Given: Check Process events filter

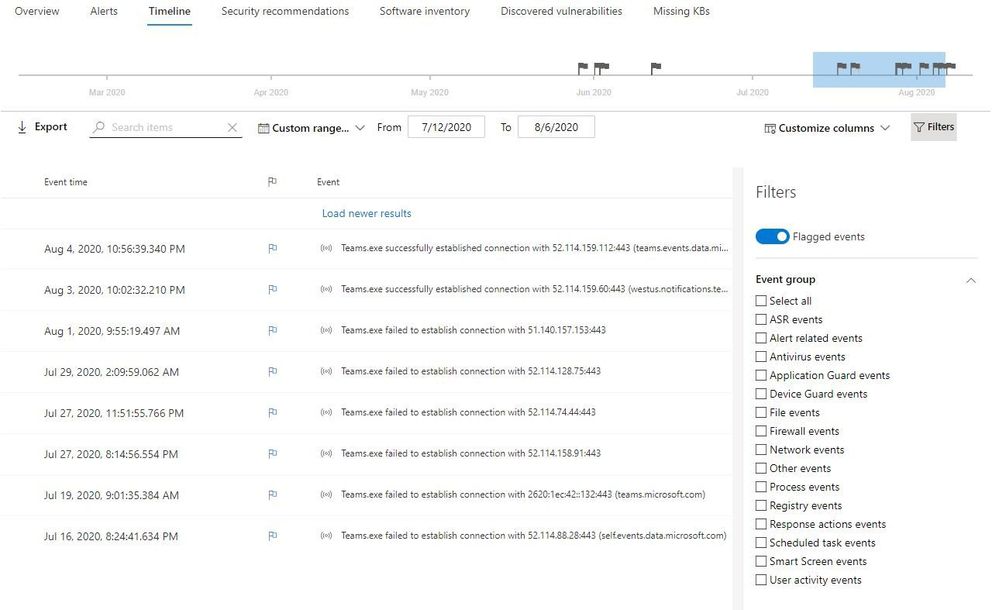Looking at the screenshot, I should point(761,486).
